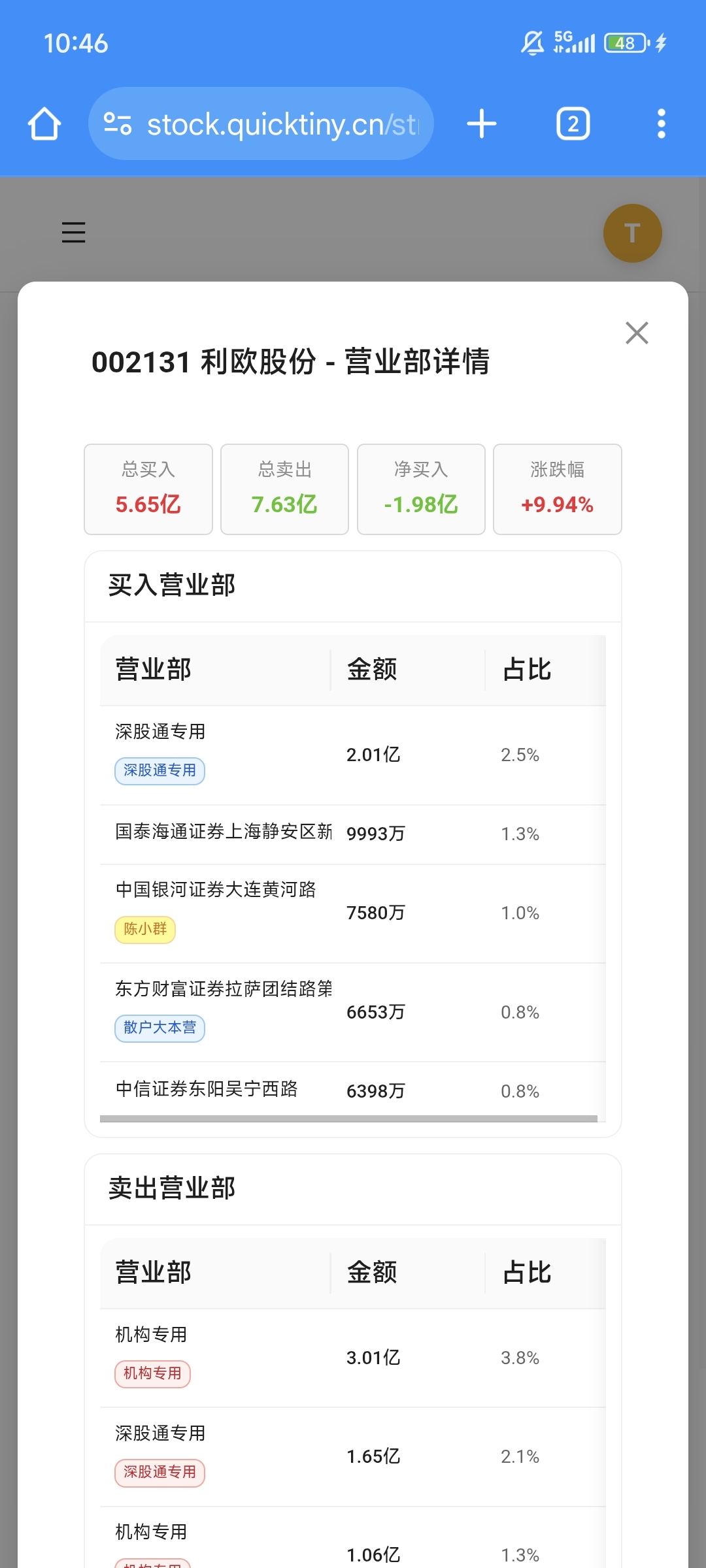Tap the site settings icon in address bar

click(x=118, y=123)
